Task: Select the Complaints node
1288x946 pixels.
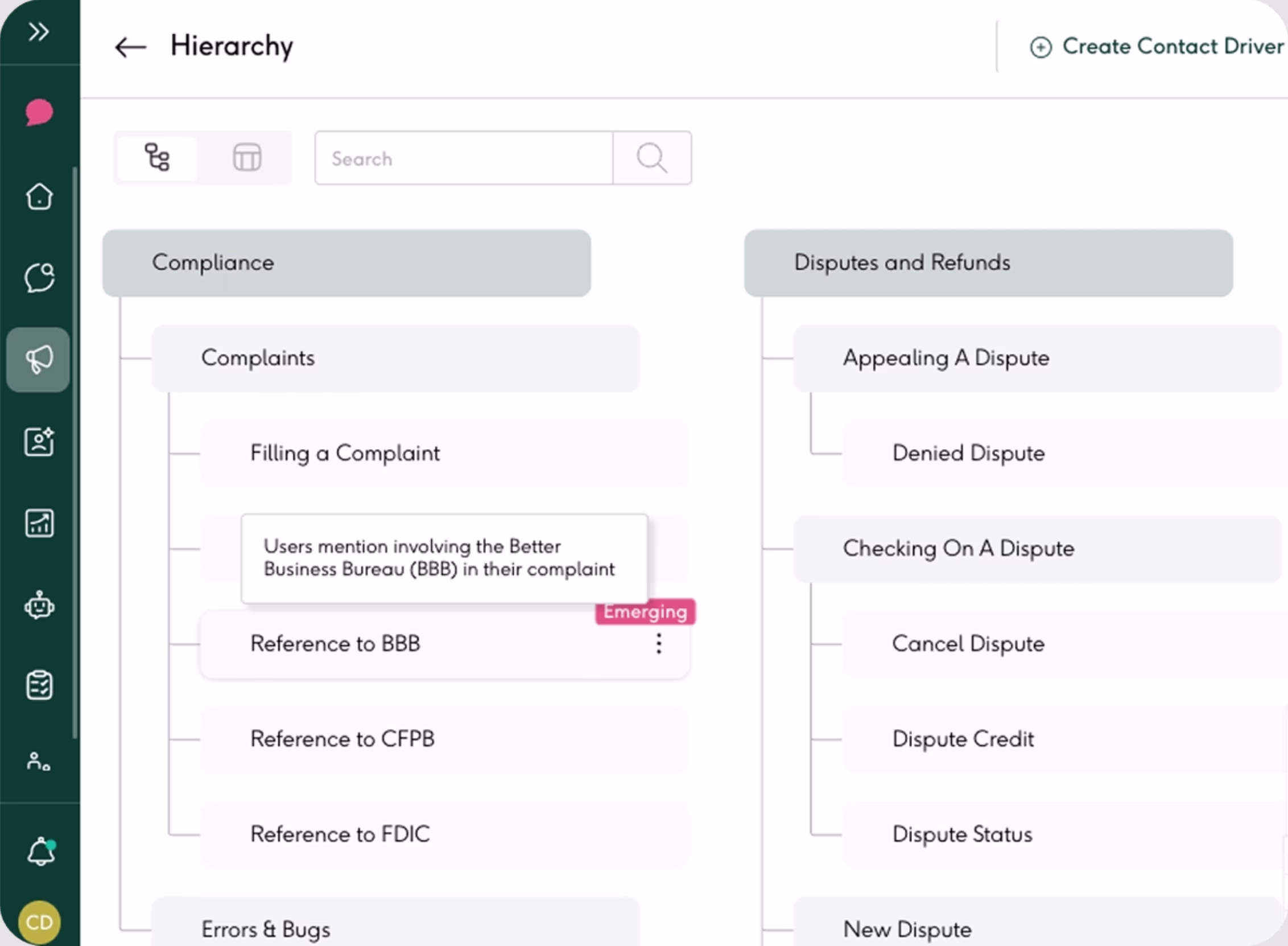Action: pyautogui.click(x=395, y=358)
